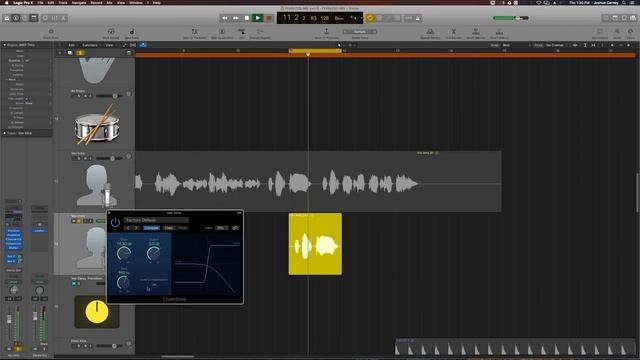Open the Library button in control bar
The width and height of the screenshot is (640, 360).
click(7, 18)
